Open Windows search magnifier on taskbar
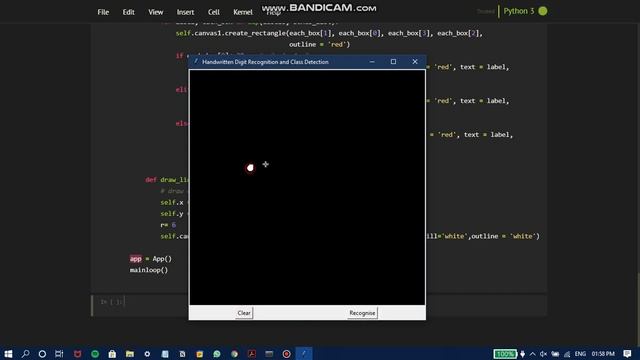The height and width of the screenshot is (360, 640). pyautogui.click(x=25, y=354)
